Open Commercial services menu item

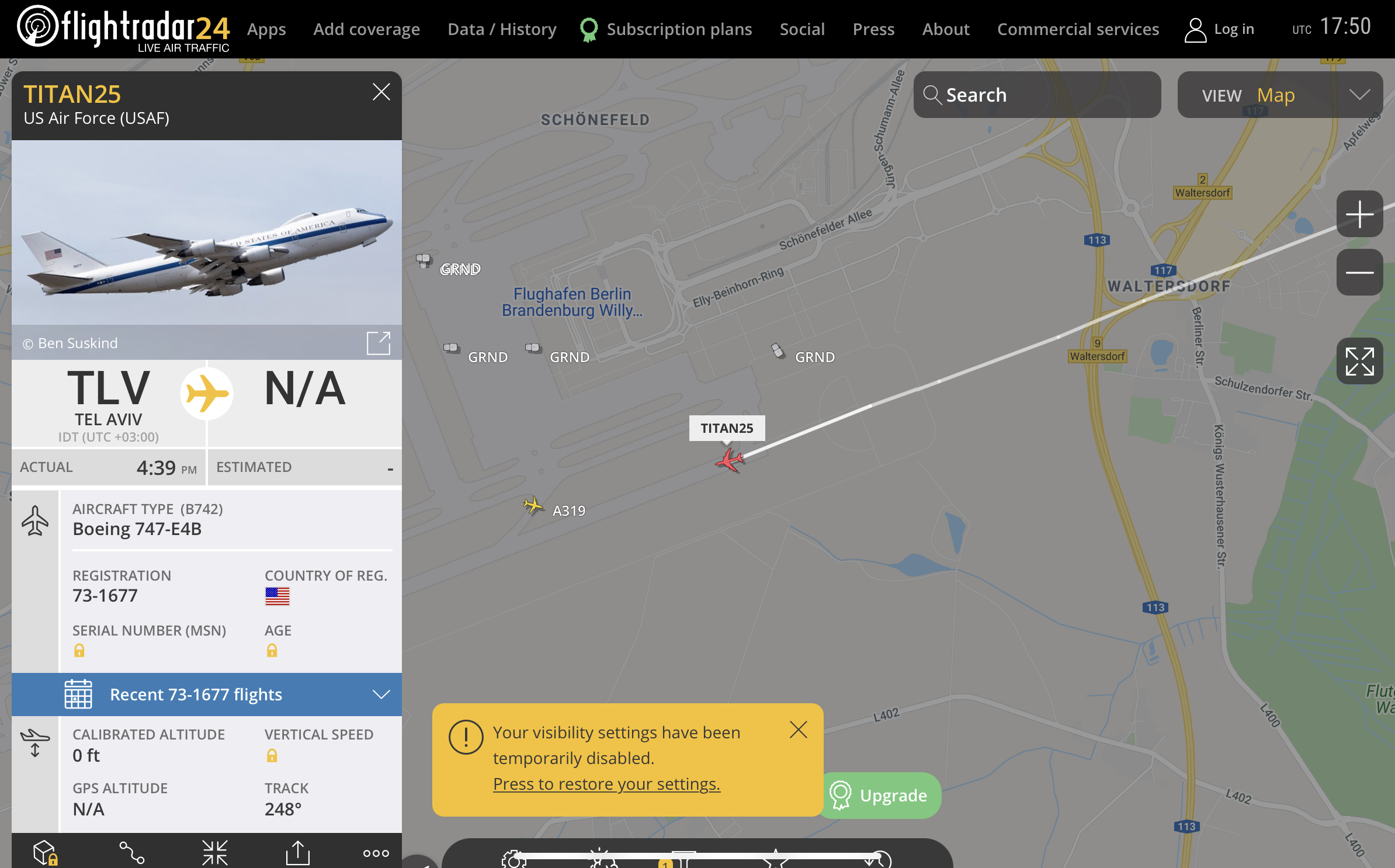tap(1077, 29)
